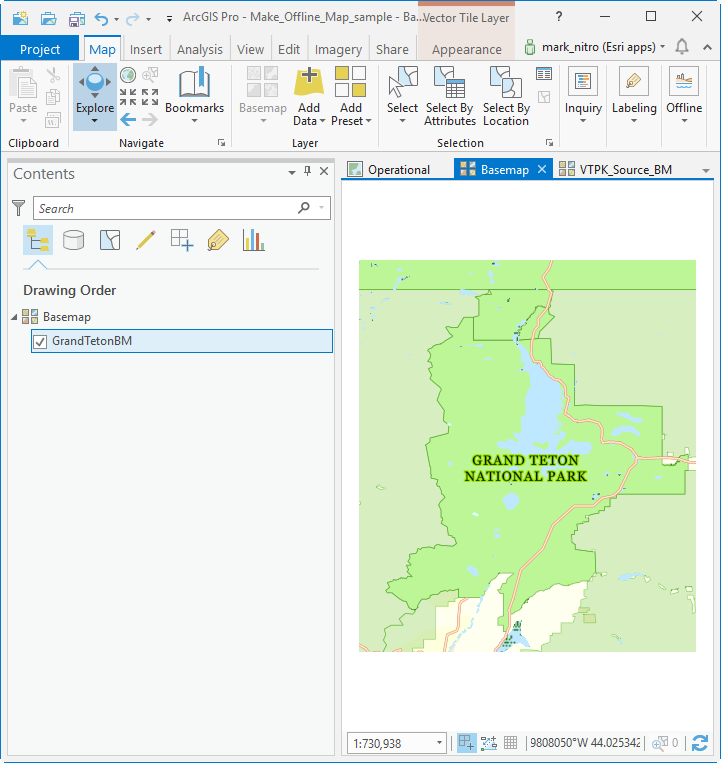
Task: Open the map scale dropdown
Action: [x=439, y=743]
